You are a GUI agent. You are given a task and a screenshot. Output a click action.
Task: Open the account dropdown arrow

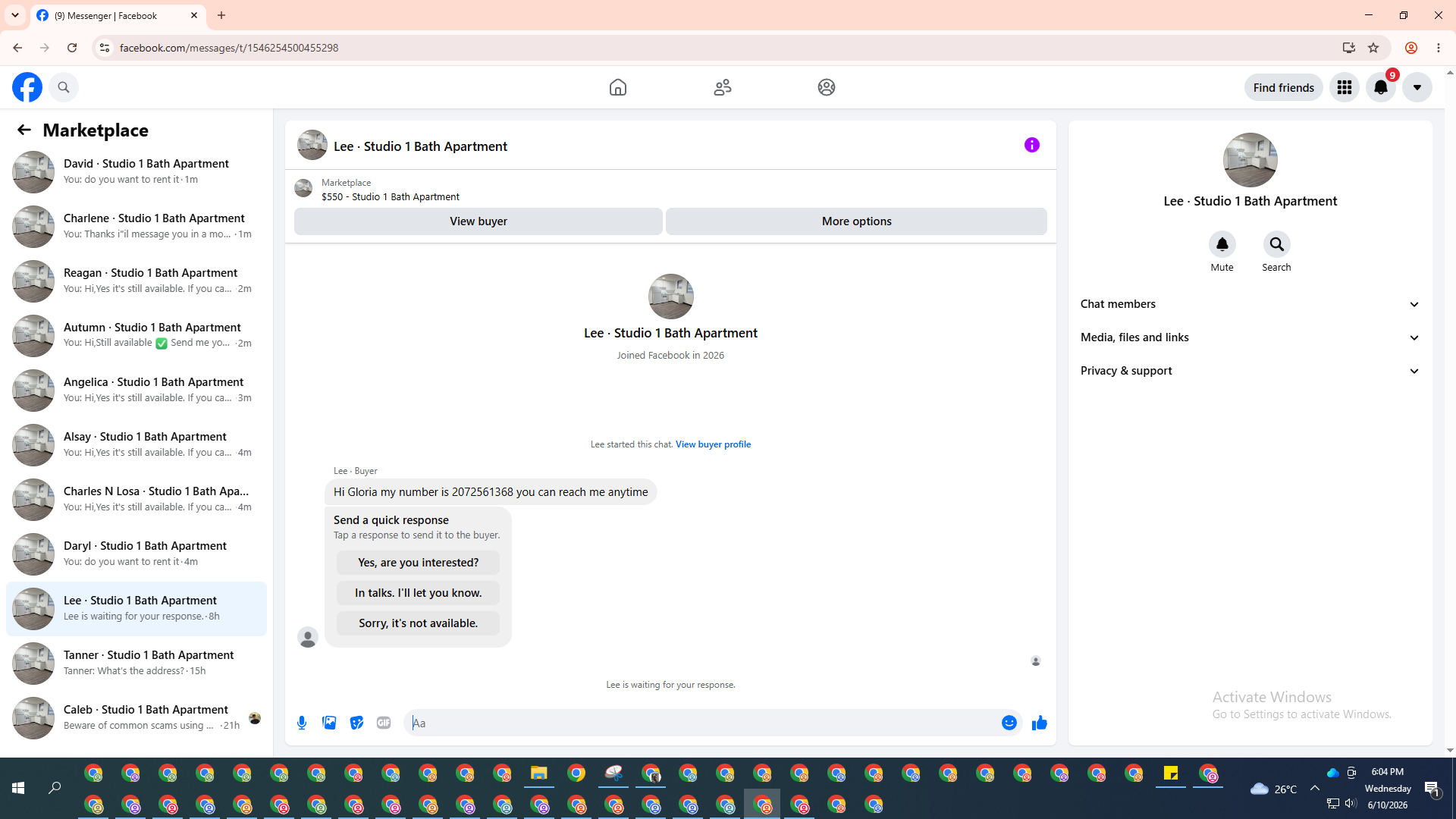point(1417,87)
